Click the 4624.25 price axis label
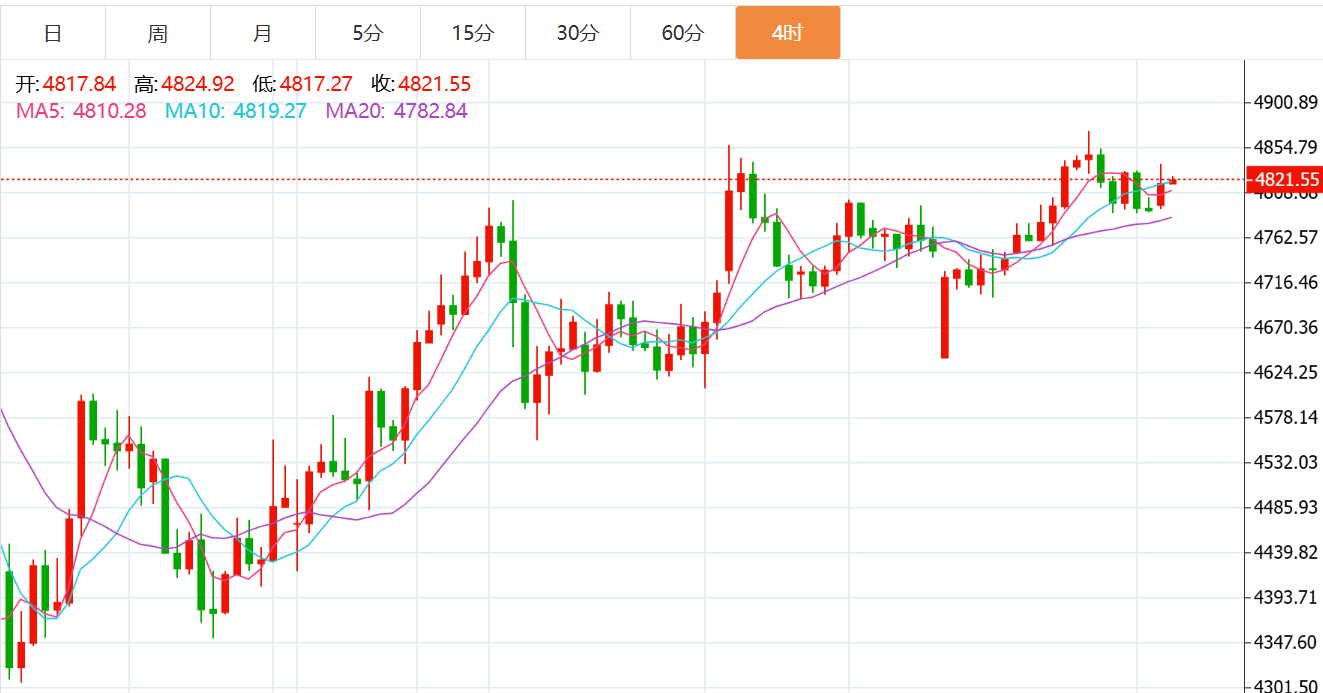Viewport: 1323px width, 693px height. 1286,372
